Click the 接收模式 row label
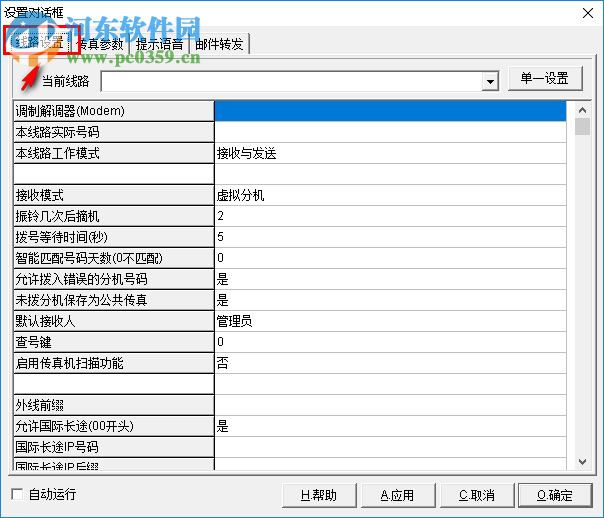The height and width of the screenshot is (518, 604). coord(114,195)
